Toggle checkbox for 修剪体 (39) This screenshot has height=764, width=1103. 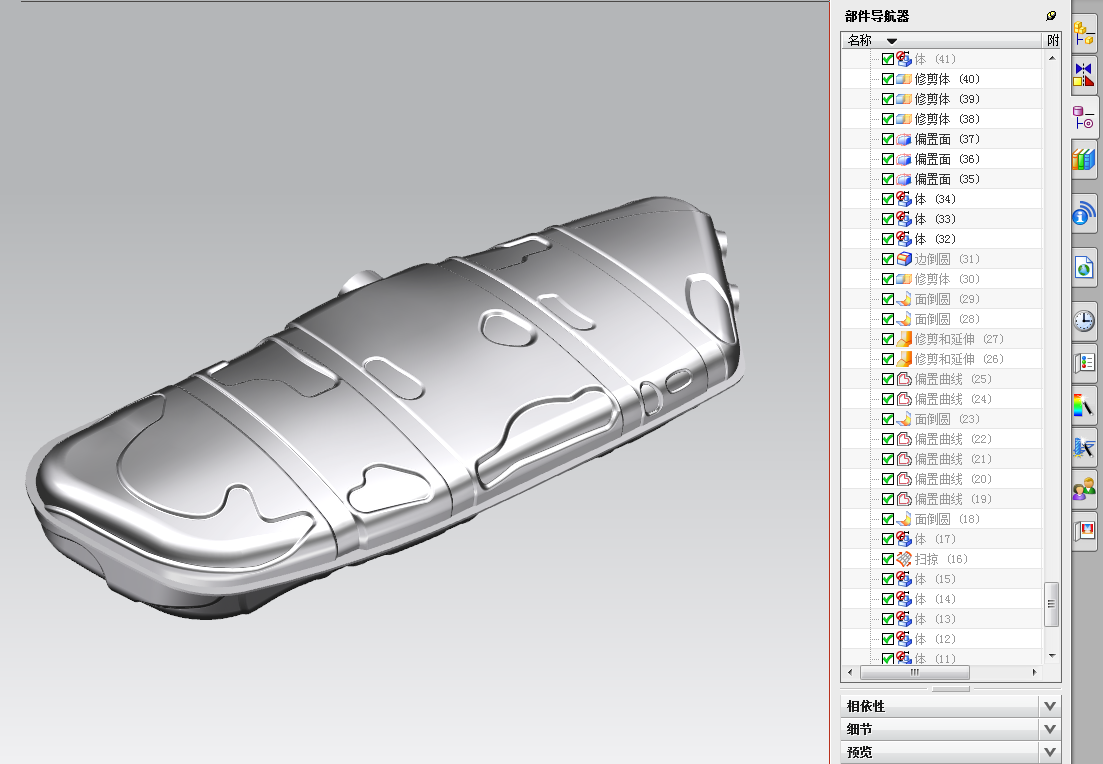888,99
